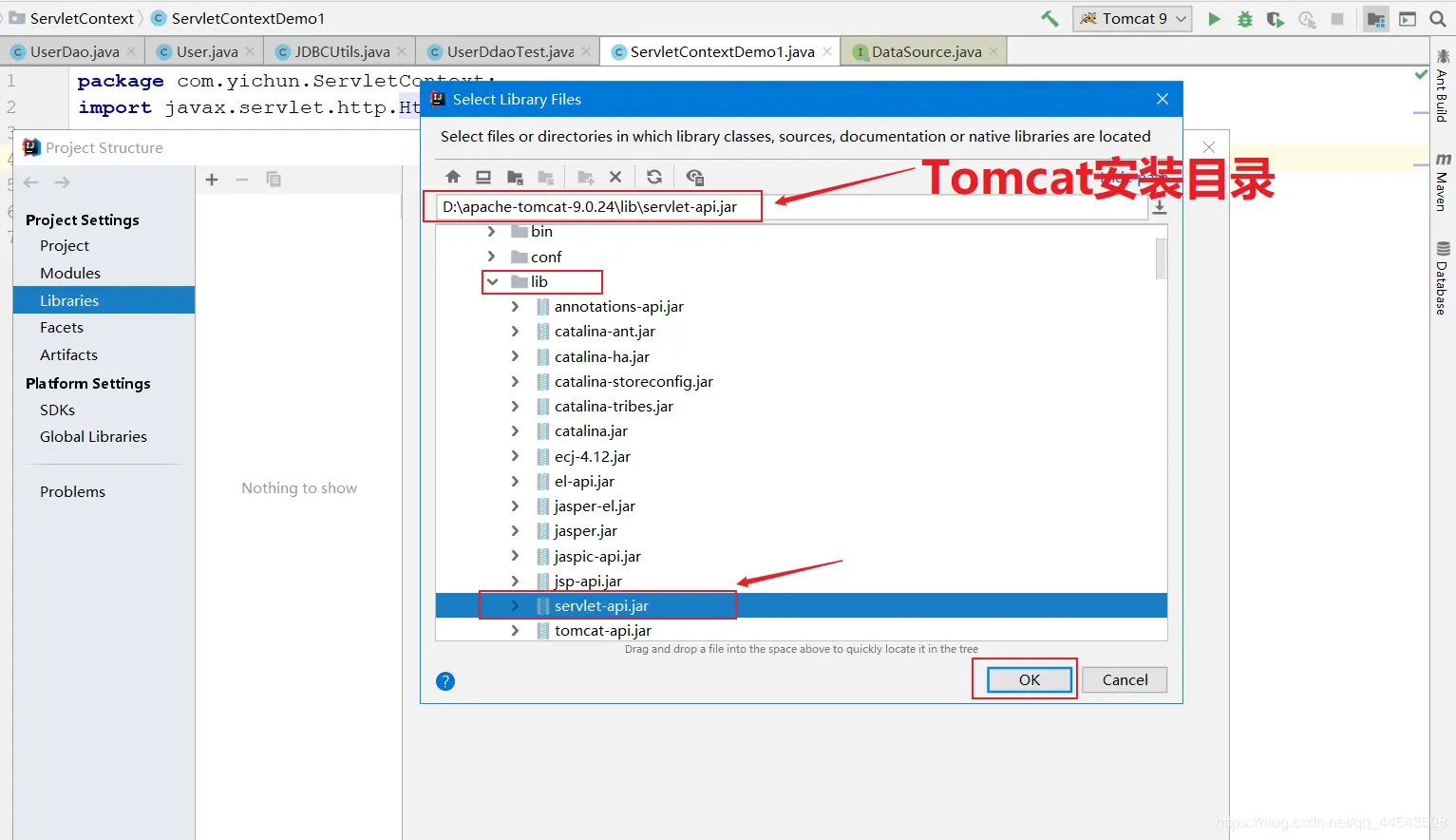Click the Build Project hammer icon

coord(1049,19)
